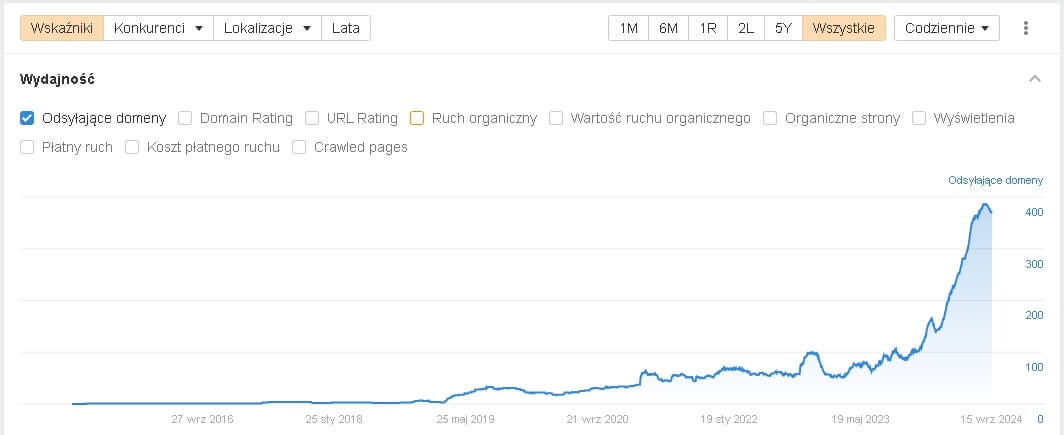Enable the Domain Rating checkbox
Image resolution: width=1064 pixels, height=435 pixels.
pyautogui.click(x=185, y=118)
